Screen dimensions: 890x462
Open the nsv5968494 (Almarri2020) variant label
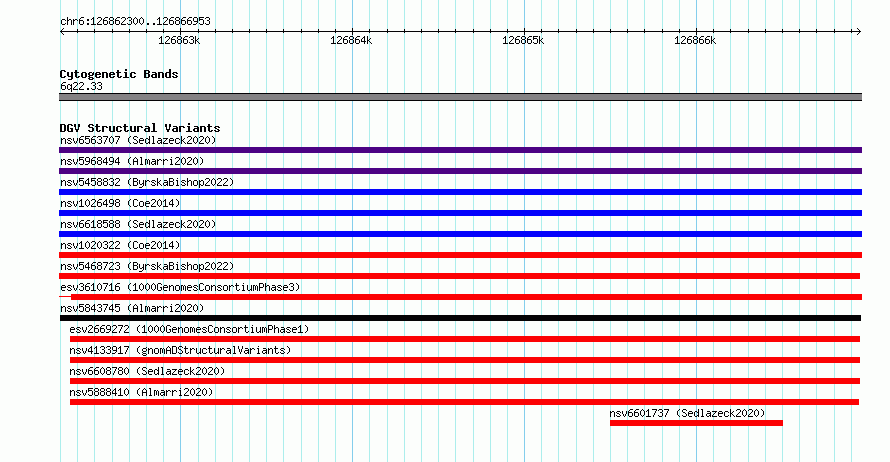point(132,161)
